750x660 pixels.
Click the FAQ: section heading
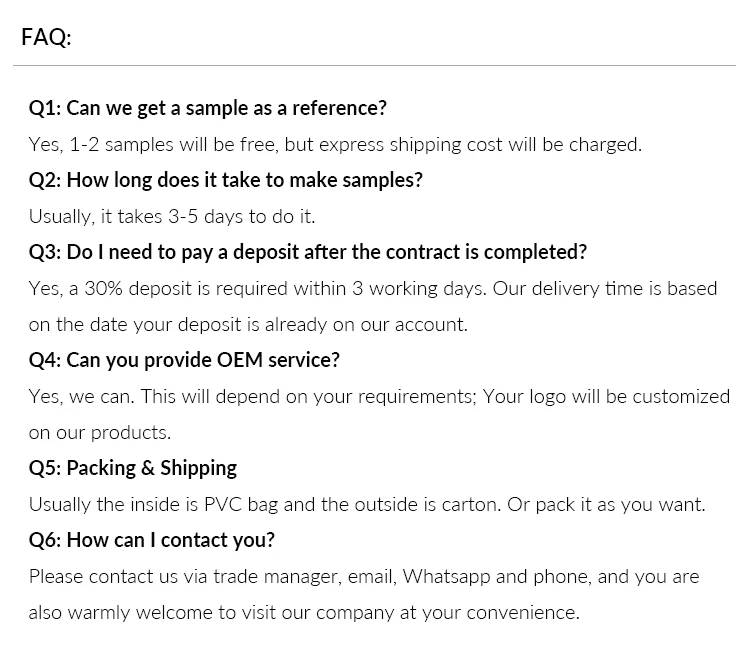click(x=46, y=38)
